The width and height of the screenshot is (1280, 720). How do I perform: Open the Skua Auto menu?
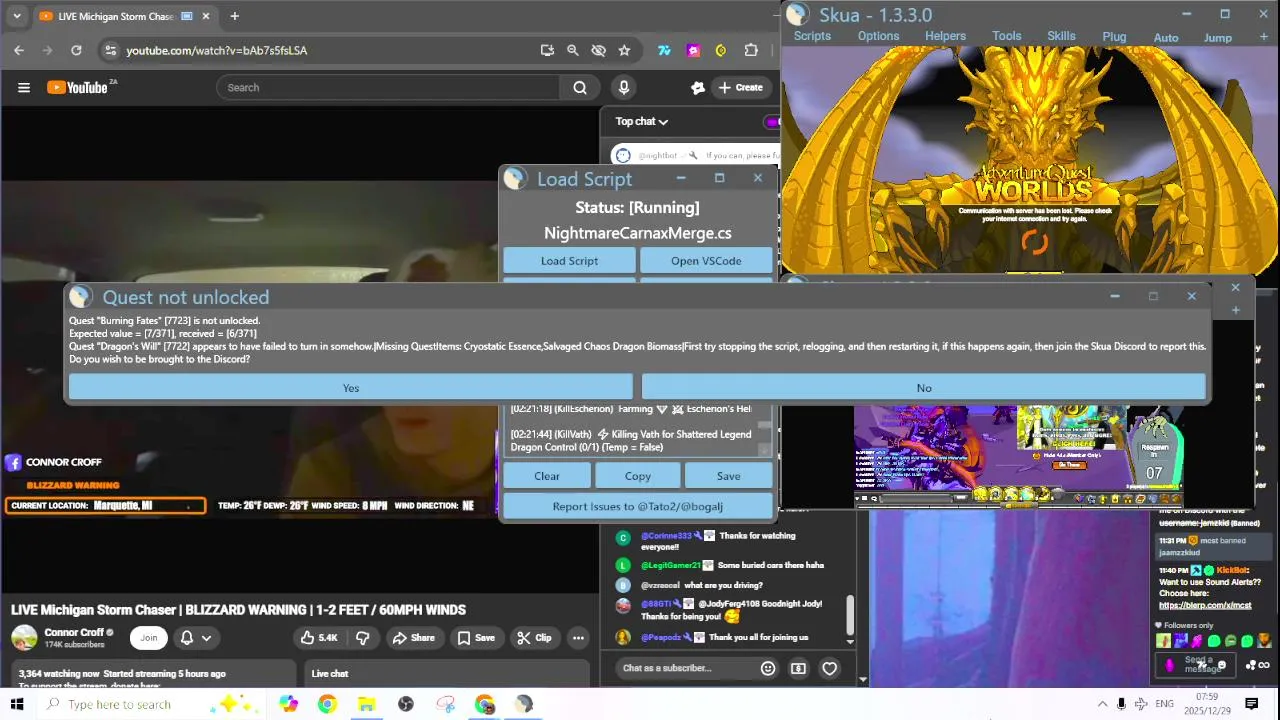[x=1166, y=38]
